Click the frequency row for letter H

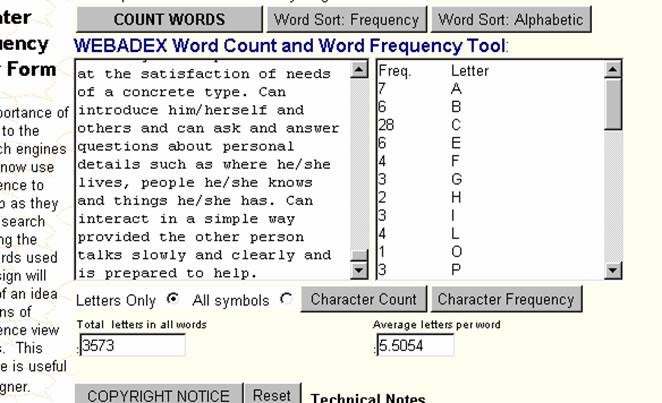pyautogui.click(x=491, y=197)
